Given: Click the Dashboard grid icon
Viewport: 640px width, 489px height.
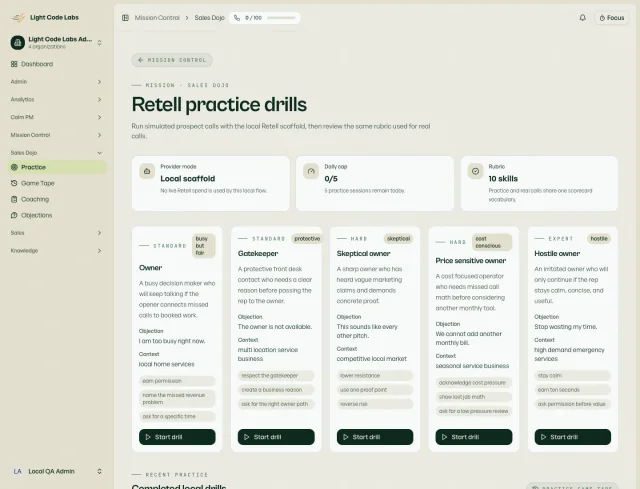Looking at the screenshot, I should [14, 64].
